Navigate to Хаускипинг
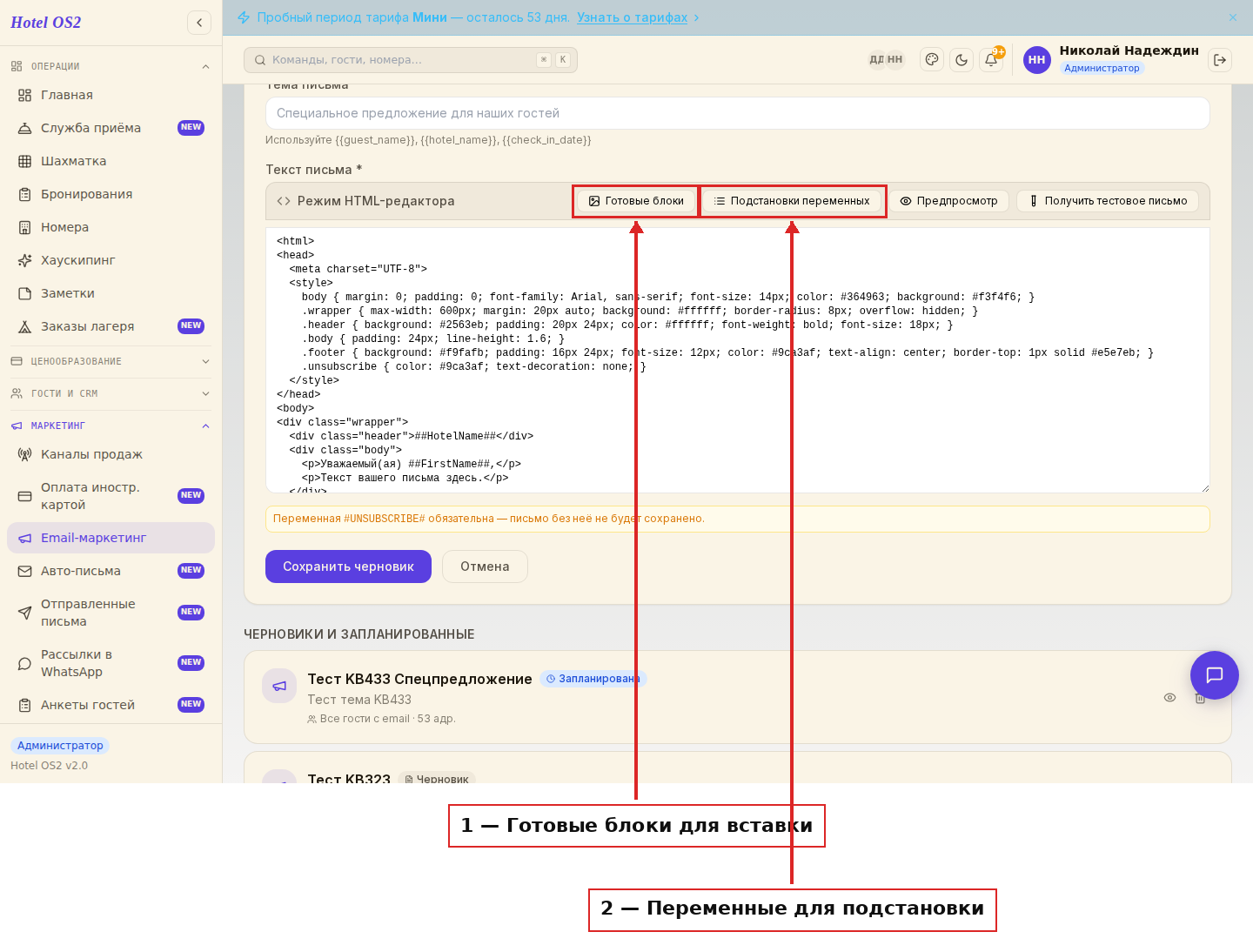Image resolution: width=1253 pixels, height=952 pixels. [111, 260]
